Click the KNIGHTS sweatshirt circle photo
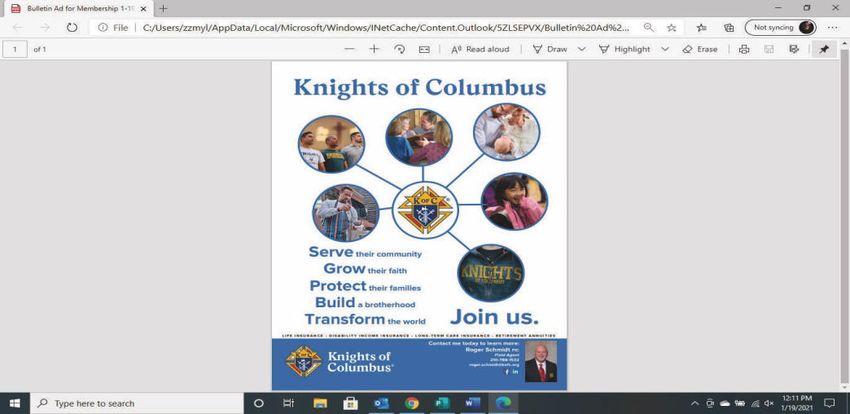 point(491,273)
